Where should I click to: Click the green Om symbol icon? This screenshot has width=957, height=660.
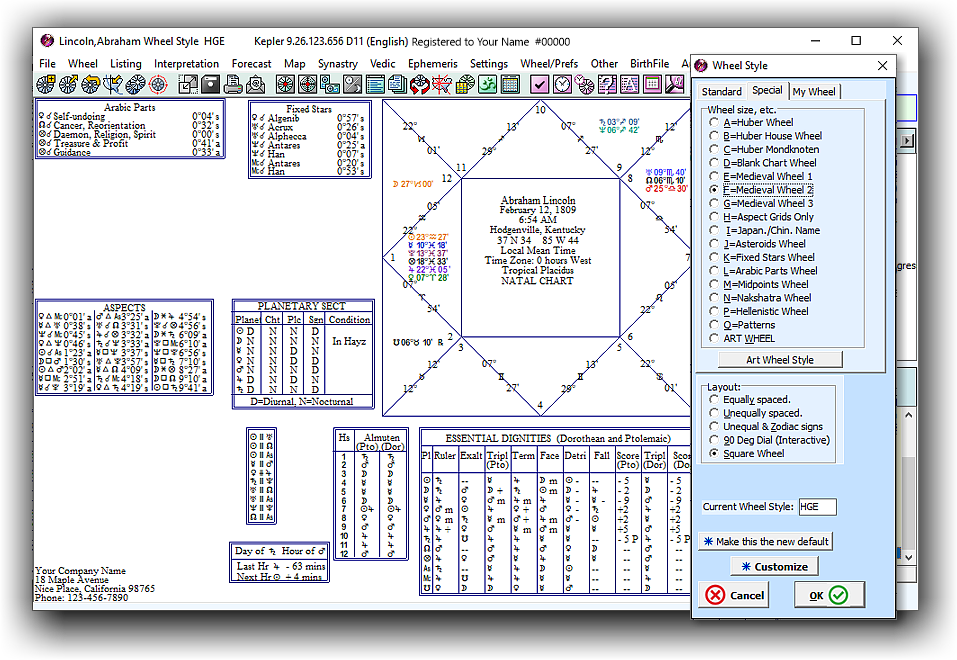(x=487, y=84)
